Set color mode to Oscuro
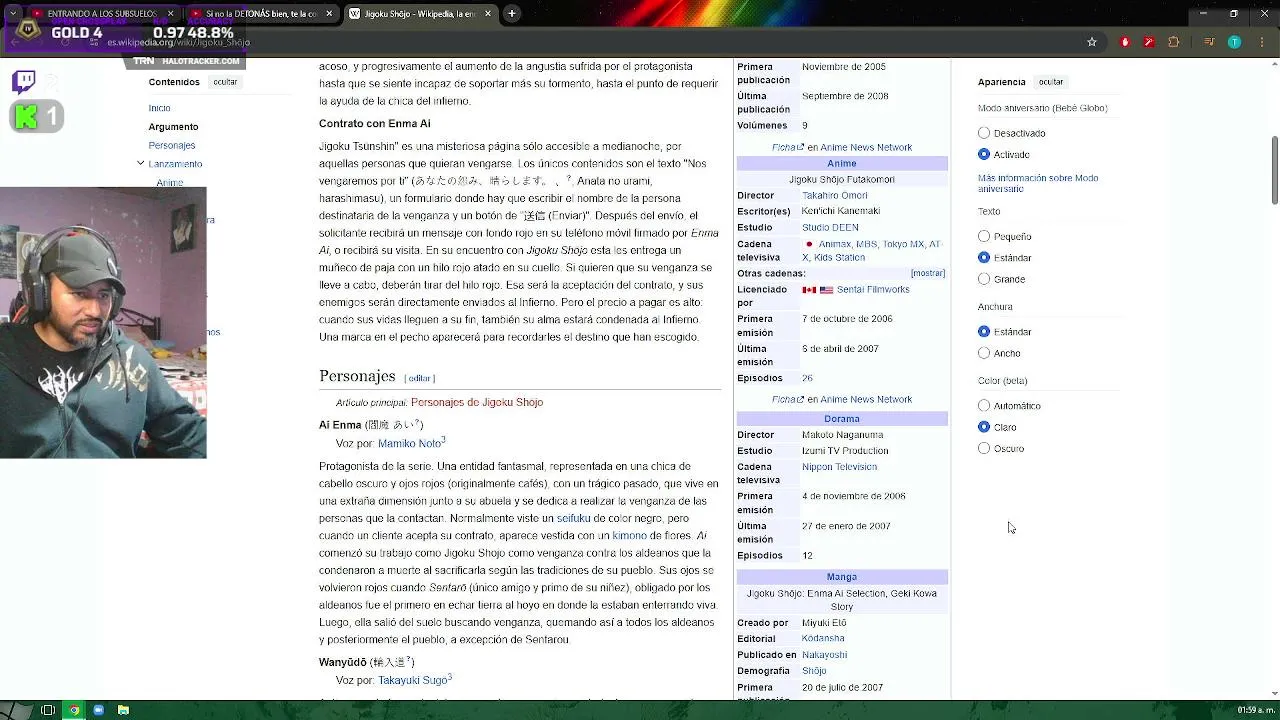 [984, 448]
